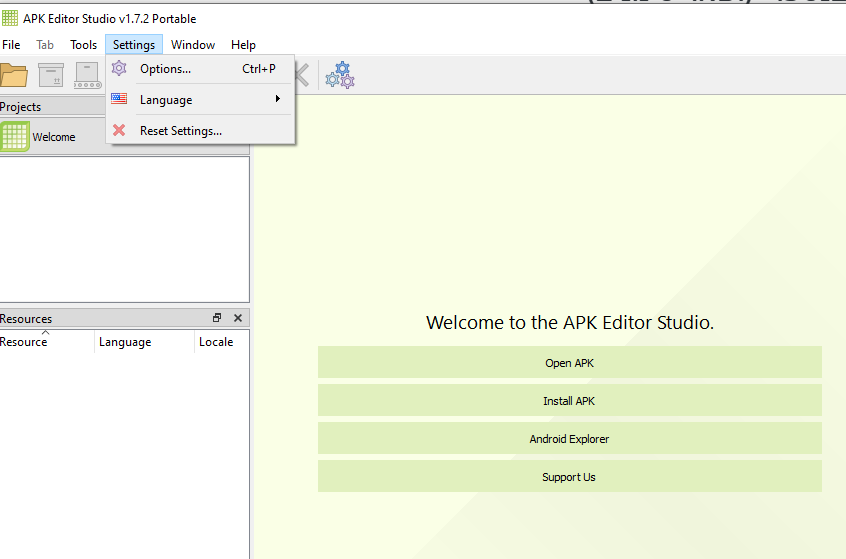Close the Resources panel

(x=238, y=318)
